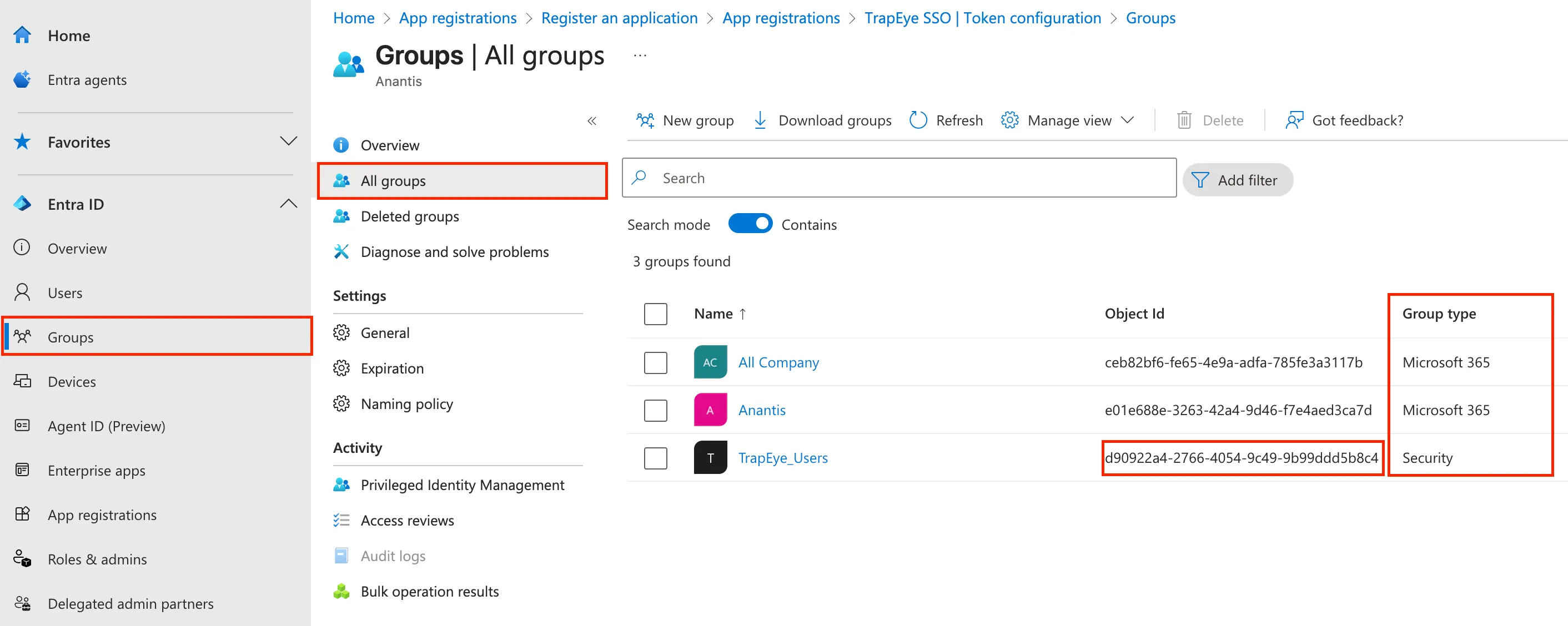Click the Got feedback icon

(1294, 120)
